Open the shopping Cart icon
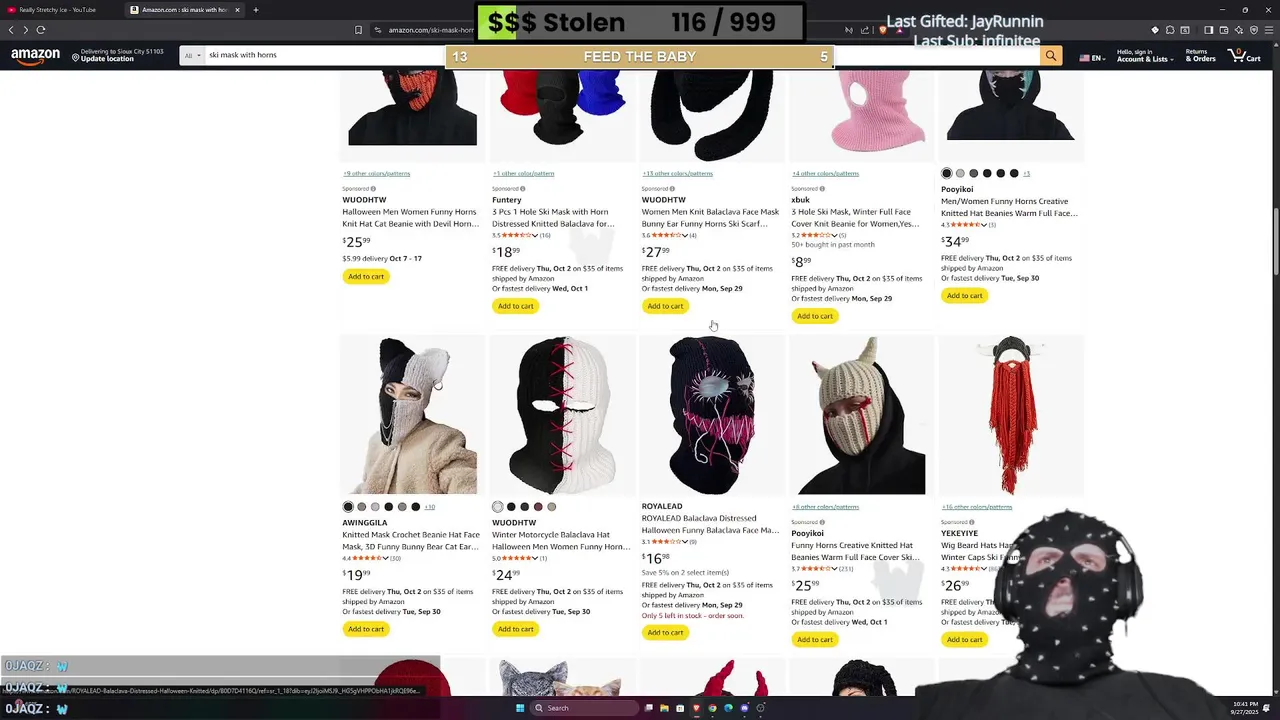 pyautogui.click(x=1244, y=57)
